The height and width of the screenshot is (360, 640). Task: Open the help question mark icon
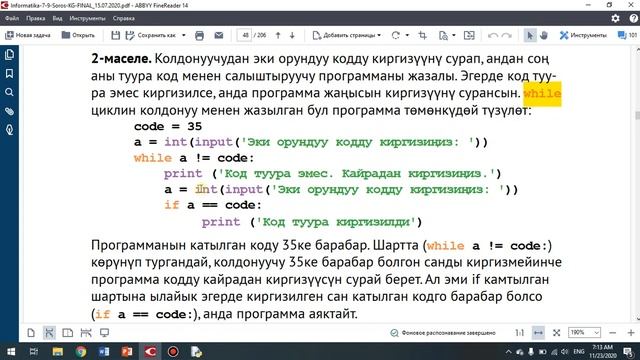[634, 18]
